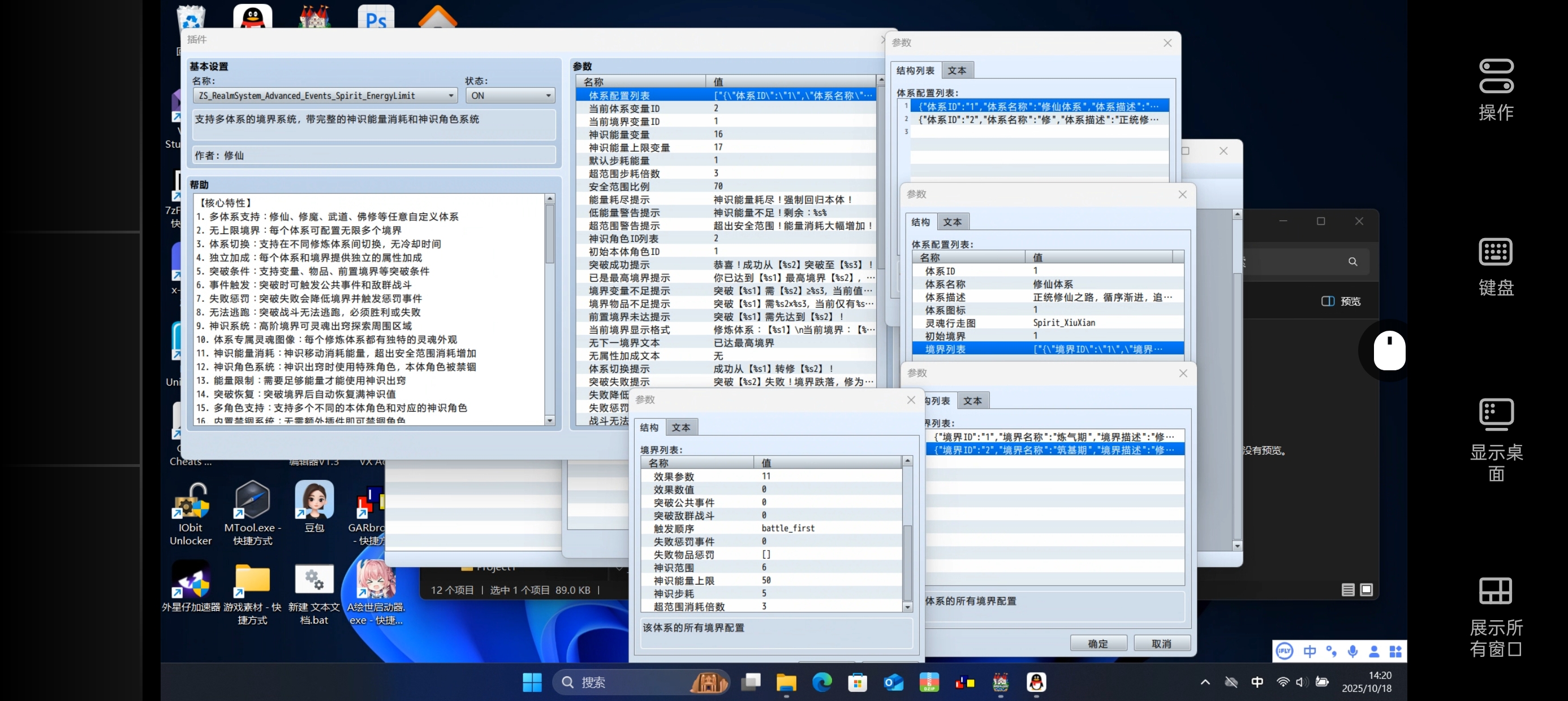This screenshot has height=701, width=1568.
Task: Select 境界 entry 筑基期
Action: point(1054,449)
